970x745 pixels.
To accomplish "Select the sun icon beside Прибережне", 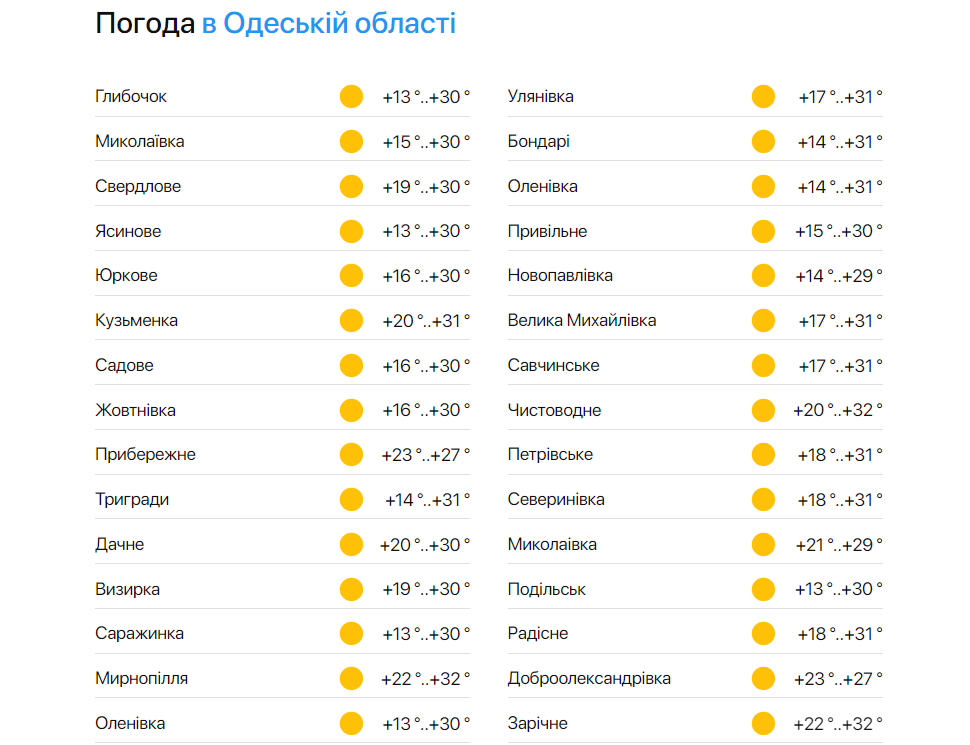I will 351,454.
